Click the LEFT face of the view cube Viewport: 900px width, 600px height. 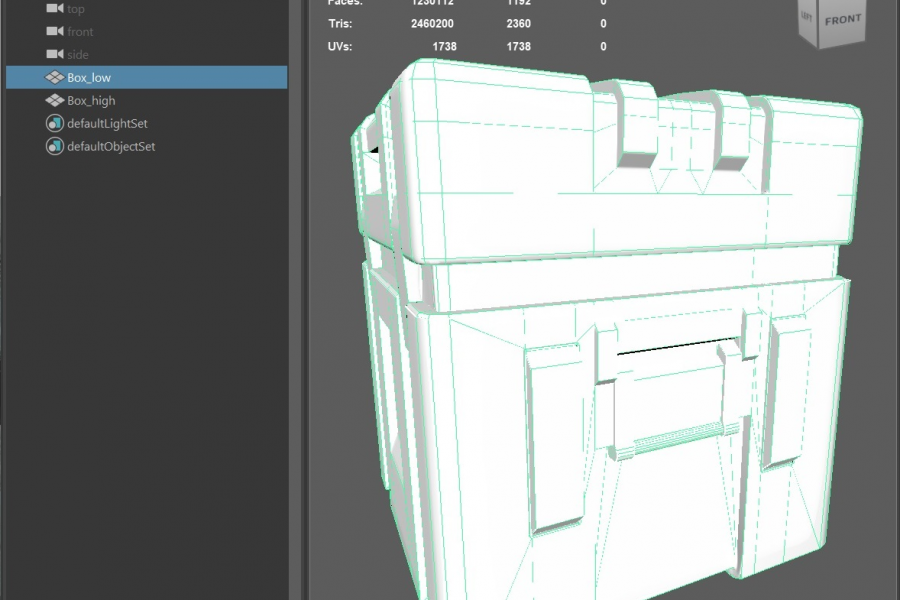(807, 18)
